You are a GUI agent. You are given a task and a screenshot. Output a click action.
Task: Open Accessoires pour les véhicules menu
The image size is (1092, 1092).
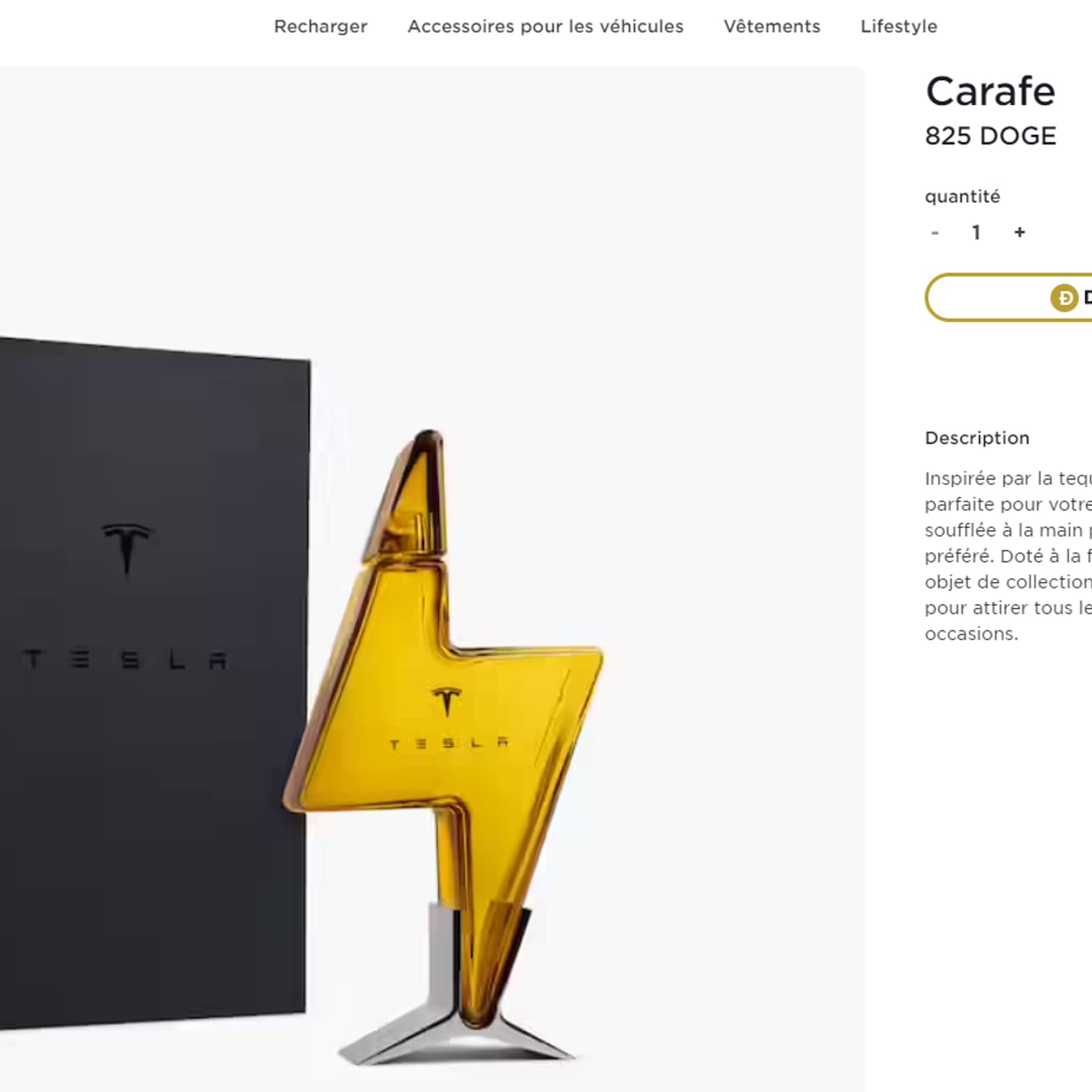pyautogui.click(x=545, y=26)
